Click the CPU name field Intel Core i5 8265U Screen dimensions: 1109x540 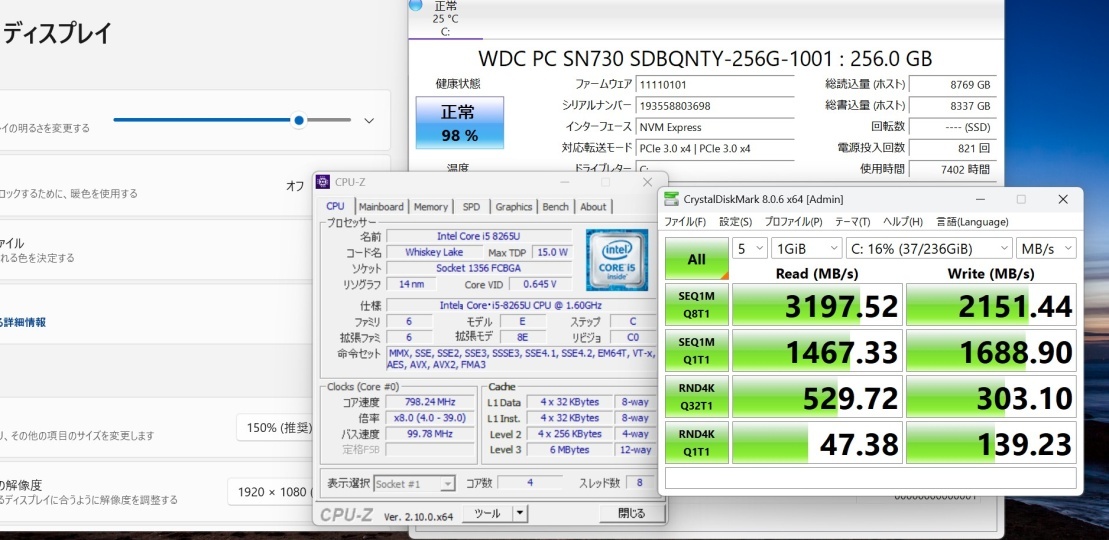(479, 236)
